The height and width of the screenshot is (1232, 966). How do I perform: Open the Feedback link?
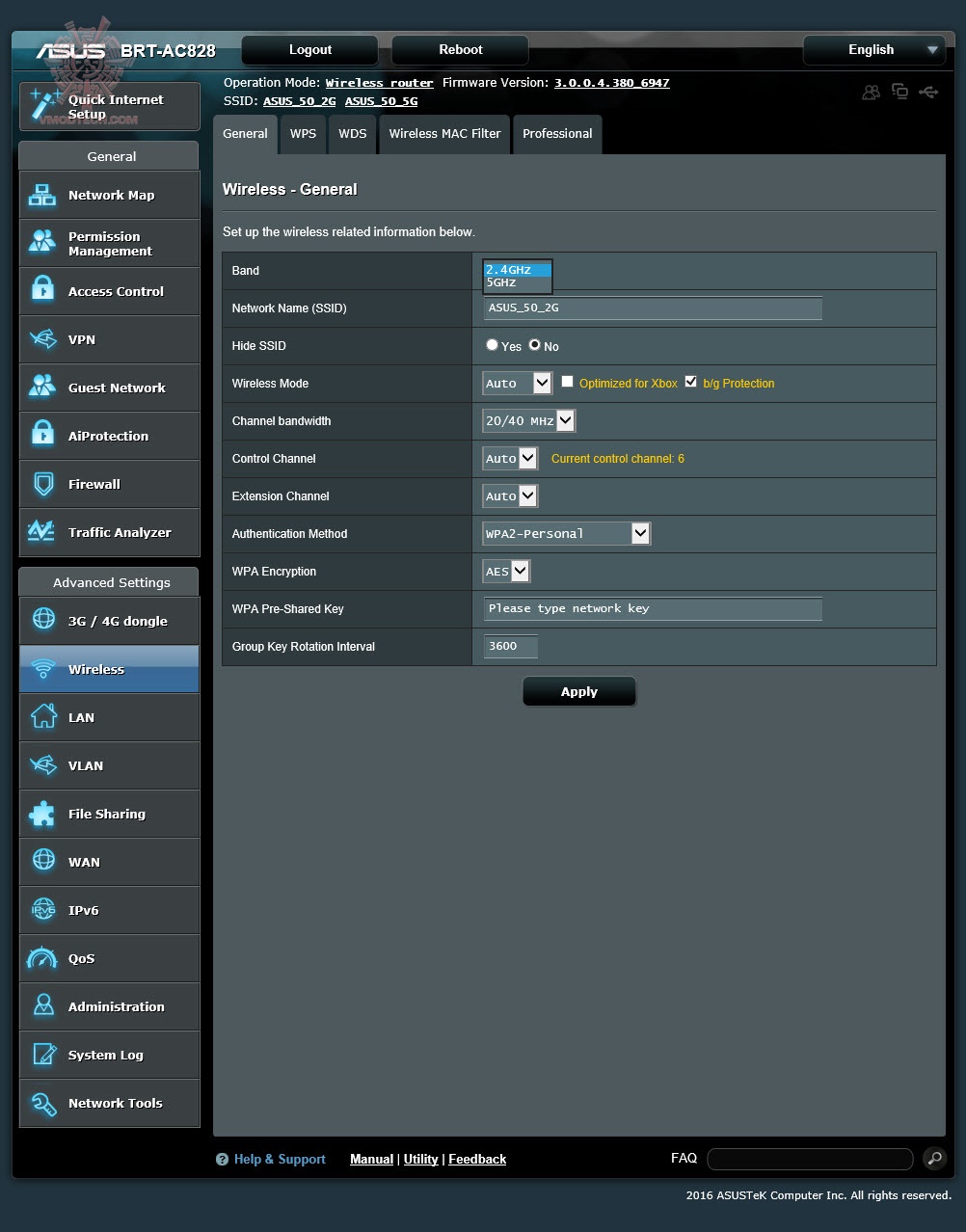(477, 1160)
